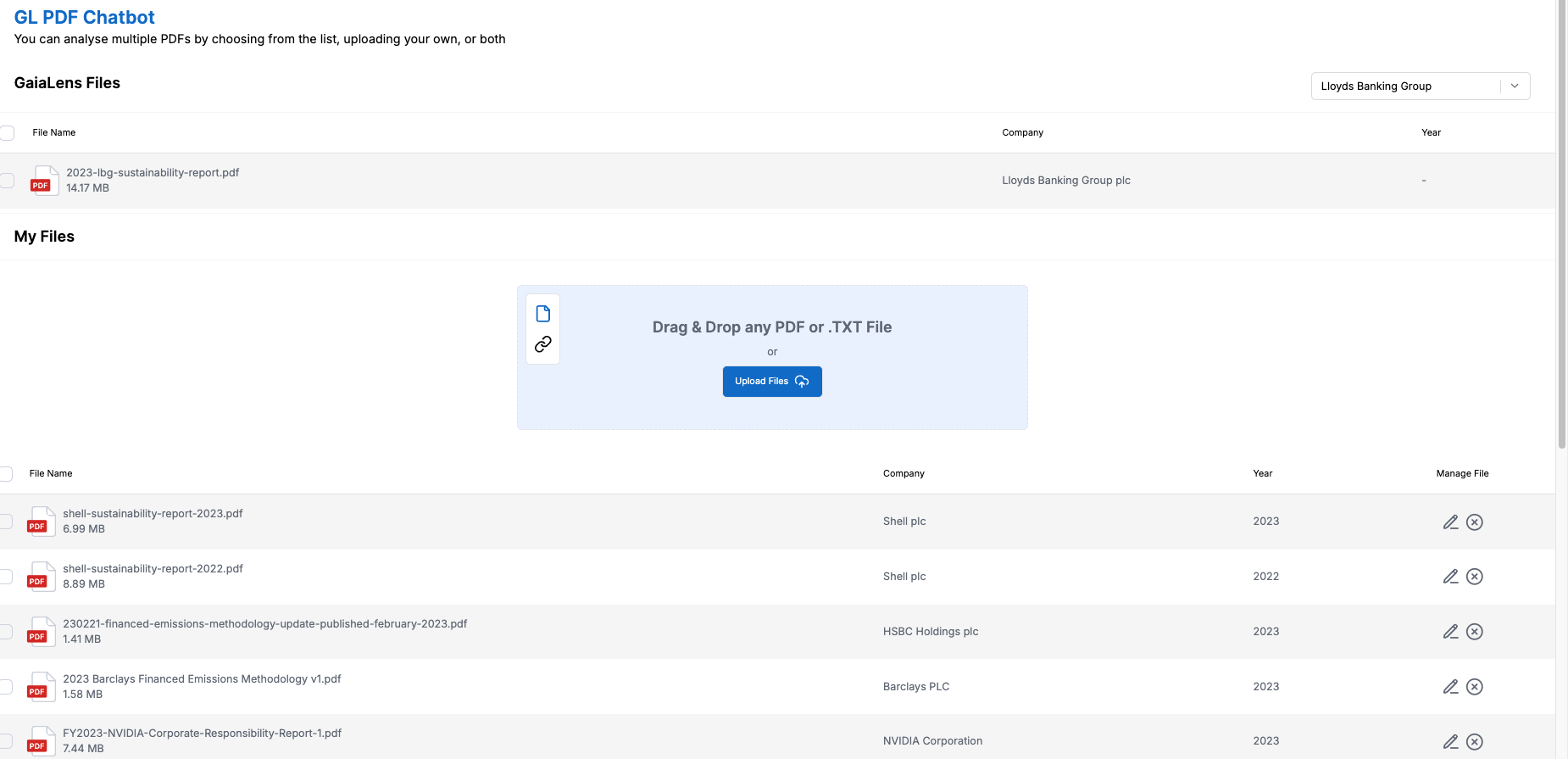Click Company column header in GaiaLens Files
The width and height of the screenshot is (1568, 759).
pos(1023,132)
